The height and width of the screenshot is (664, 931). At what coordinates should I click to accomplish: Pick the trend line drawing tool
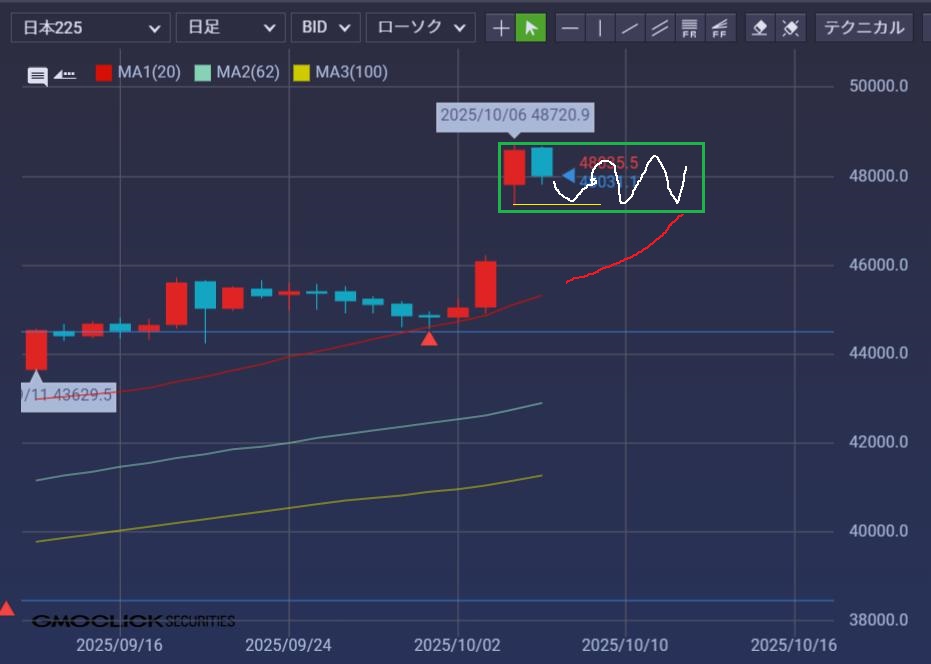(629, 28)
